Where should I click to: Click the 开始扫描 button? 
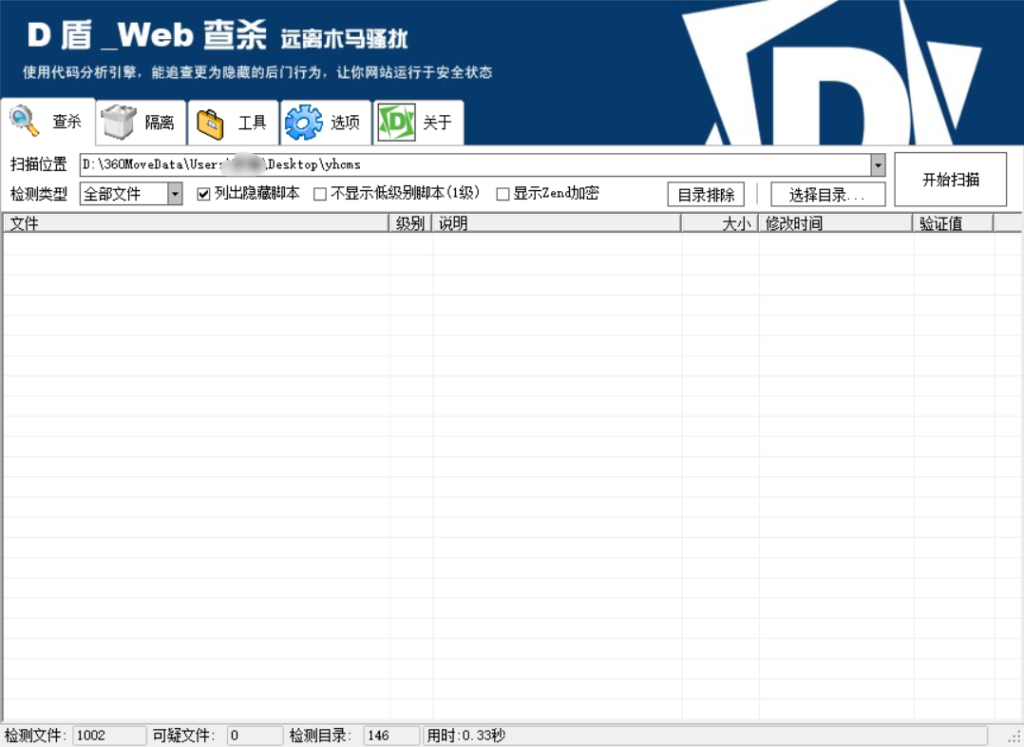[950, 178]
